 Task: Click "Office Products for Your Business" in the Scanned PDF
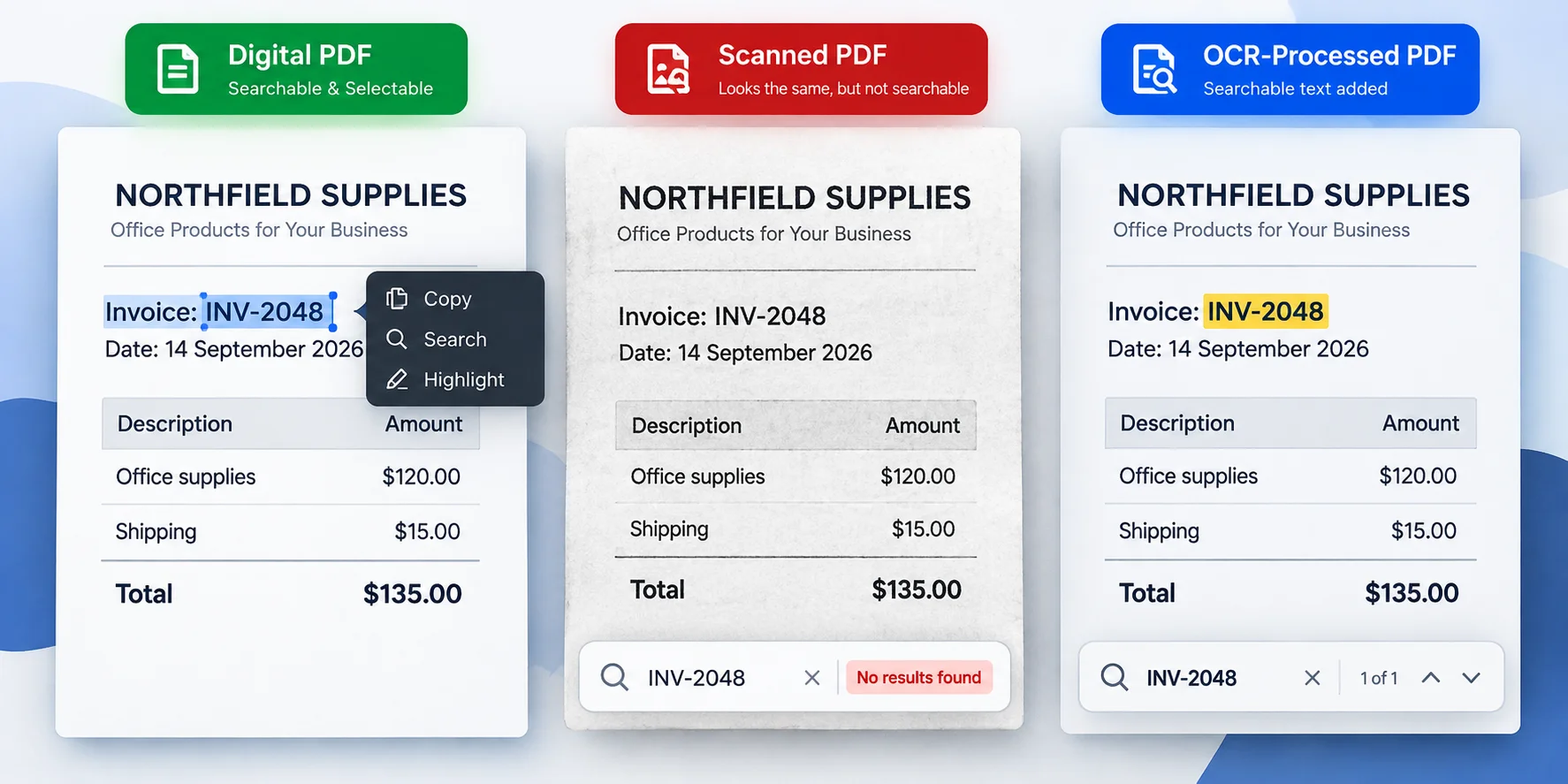pos(764,234)
